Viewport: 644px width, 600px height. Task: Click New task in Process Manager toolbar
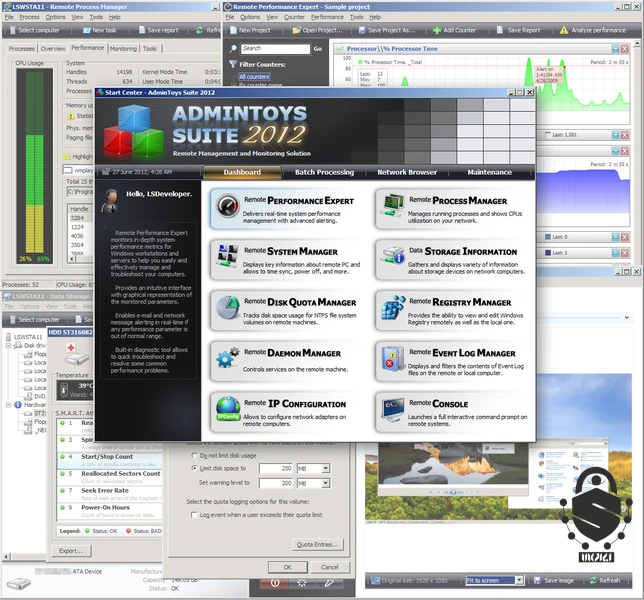tap(100, 30)
